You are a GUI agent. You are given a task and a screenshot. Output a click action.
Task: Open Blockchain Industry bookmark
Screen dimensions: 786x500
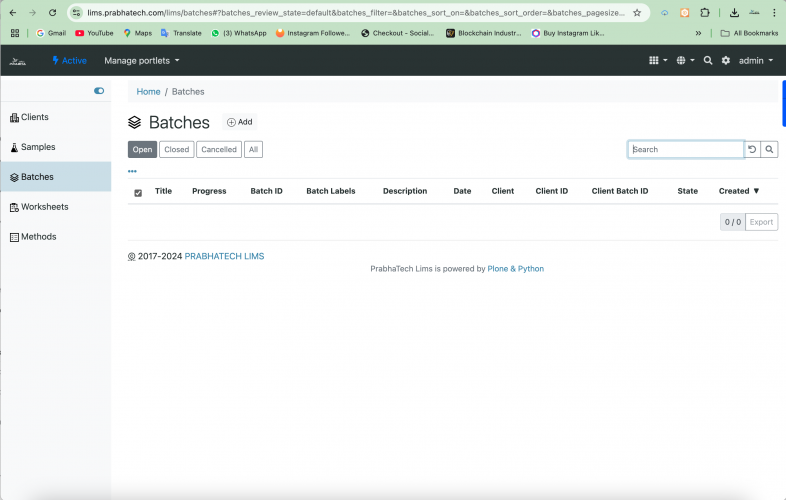[484, 33]
